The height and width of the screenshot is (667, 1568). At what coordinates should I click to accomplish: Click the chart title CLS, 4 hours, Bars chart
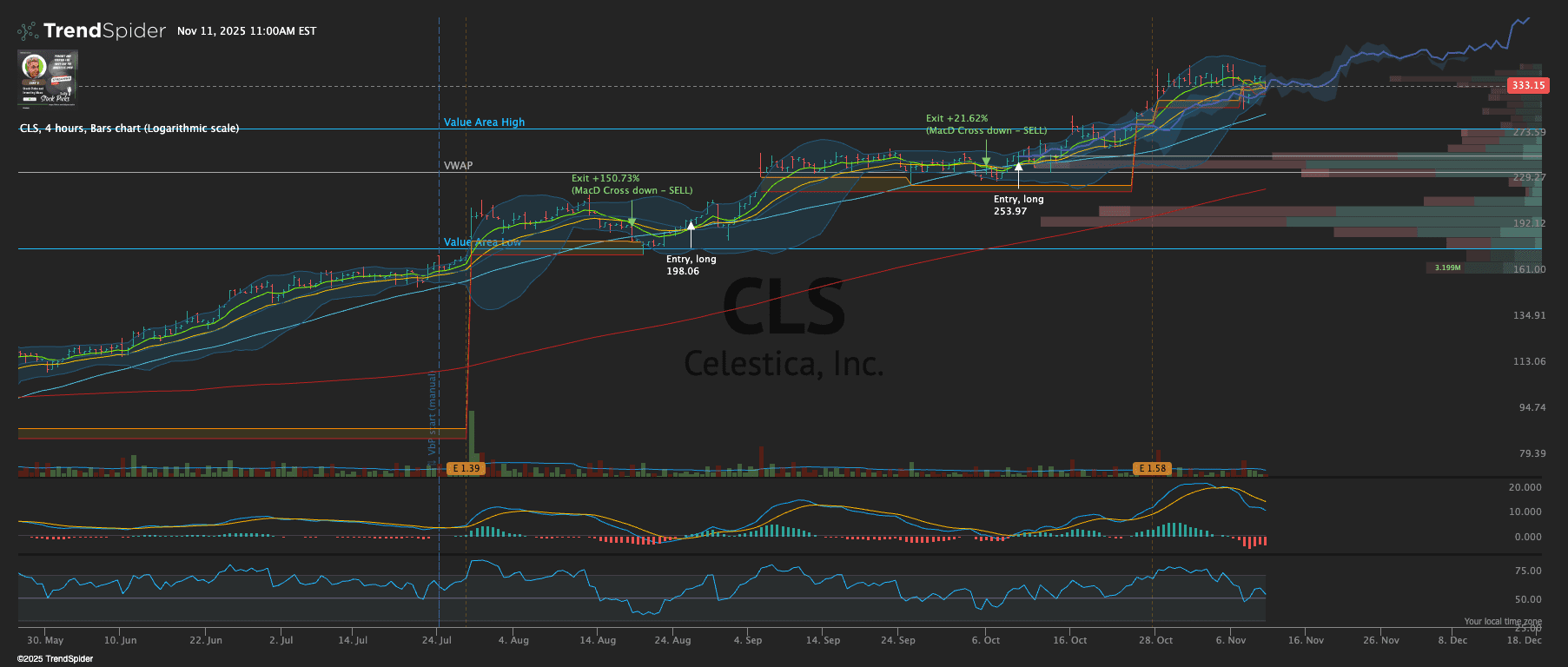(x=129, y=129)
